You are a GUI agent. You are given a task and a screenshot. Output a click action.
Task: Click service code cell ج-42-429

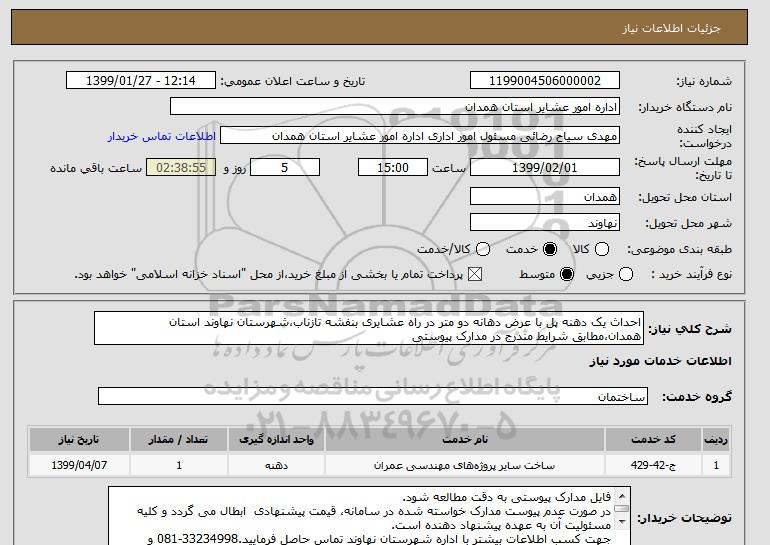[x=653, y=465]
